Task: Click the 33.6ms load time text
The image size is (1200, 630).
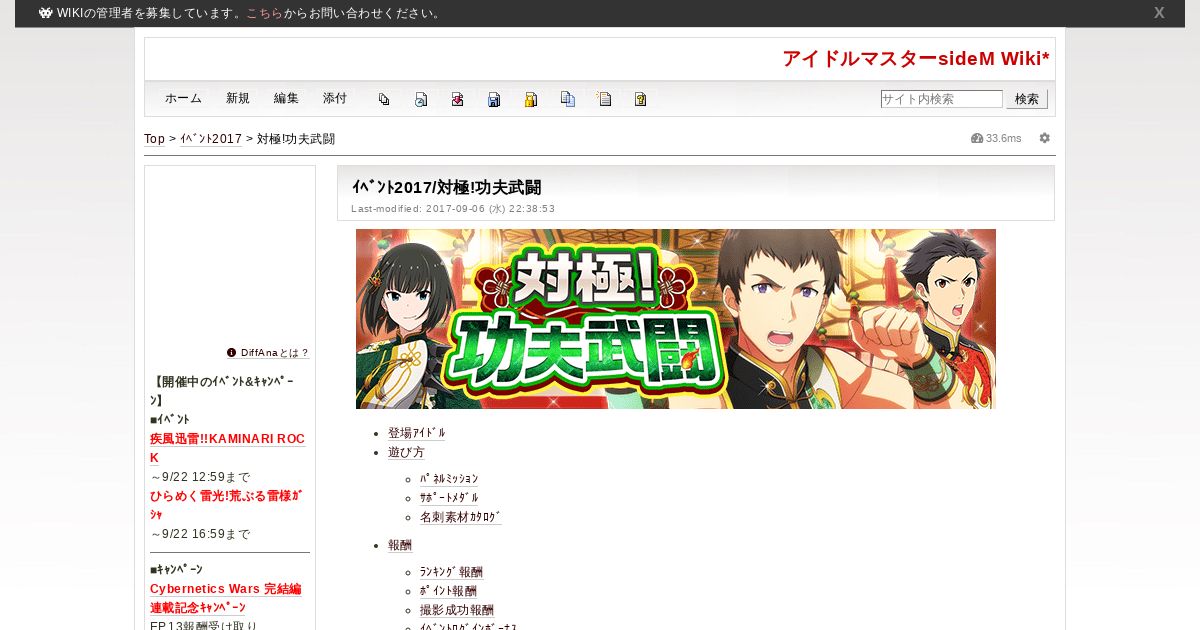Action: tap(1004, 138)
